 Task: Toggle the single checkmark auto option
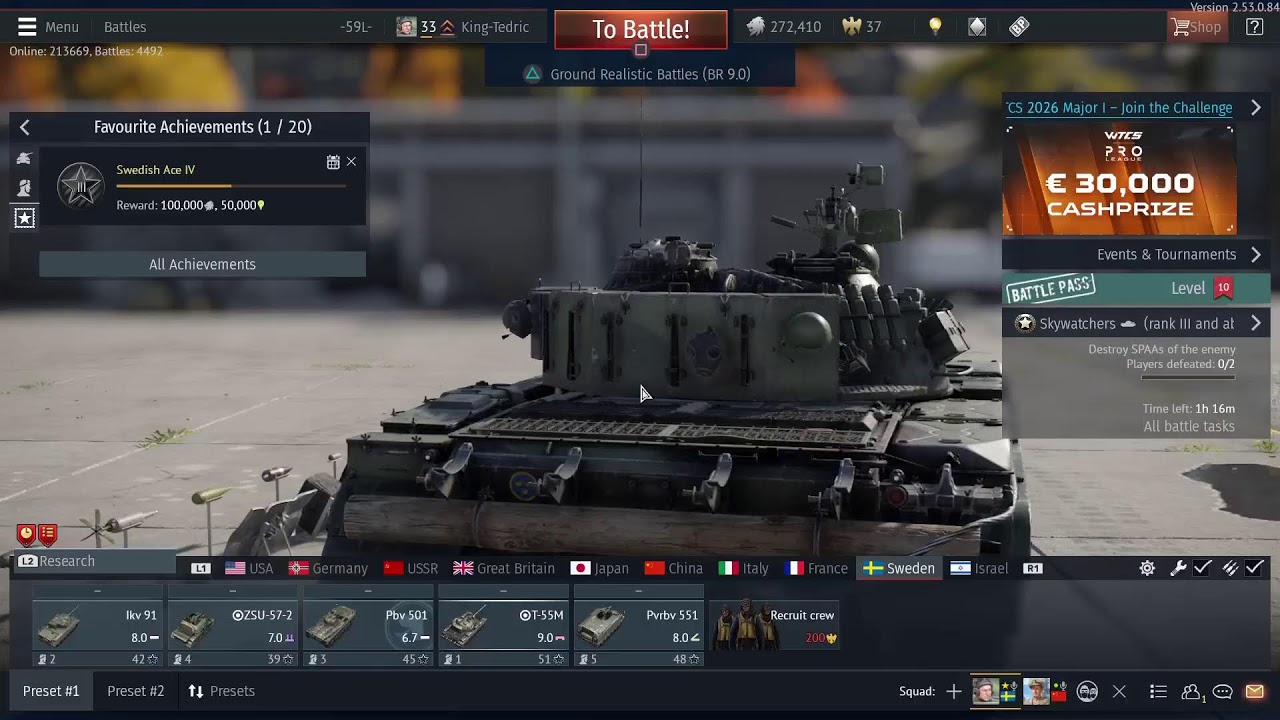1202,568
